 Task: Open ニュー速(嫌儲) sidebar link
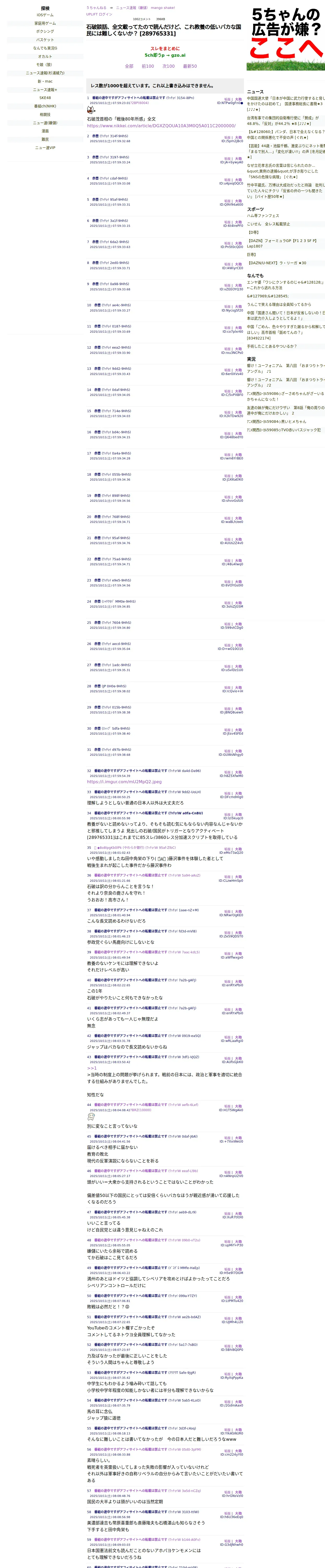45,123
